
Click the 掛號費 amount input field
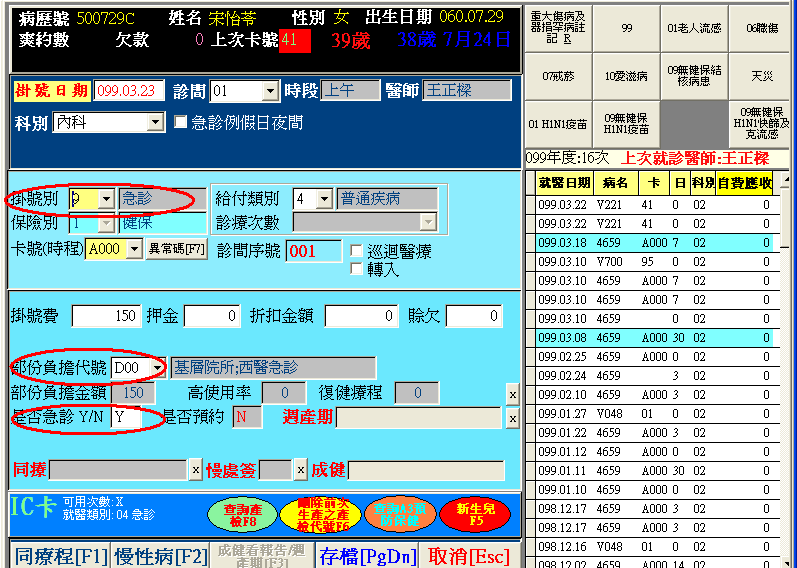pyautogui.click(x=106, y=316)
